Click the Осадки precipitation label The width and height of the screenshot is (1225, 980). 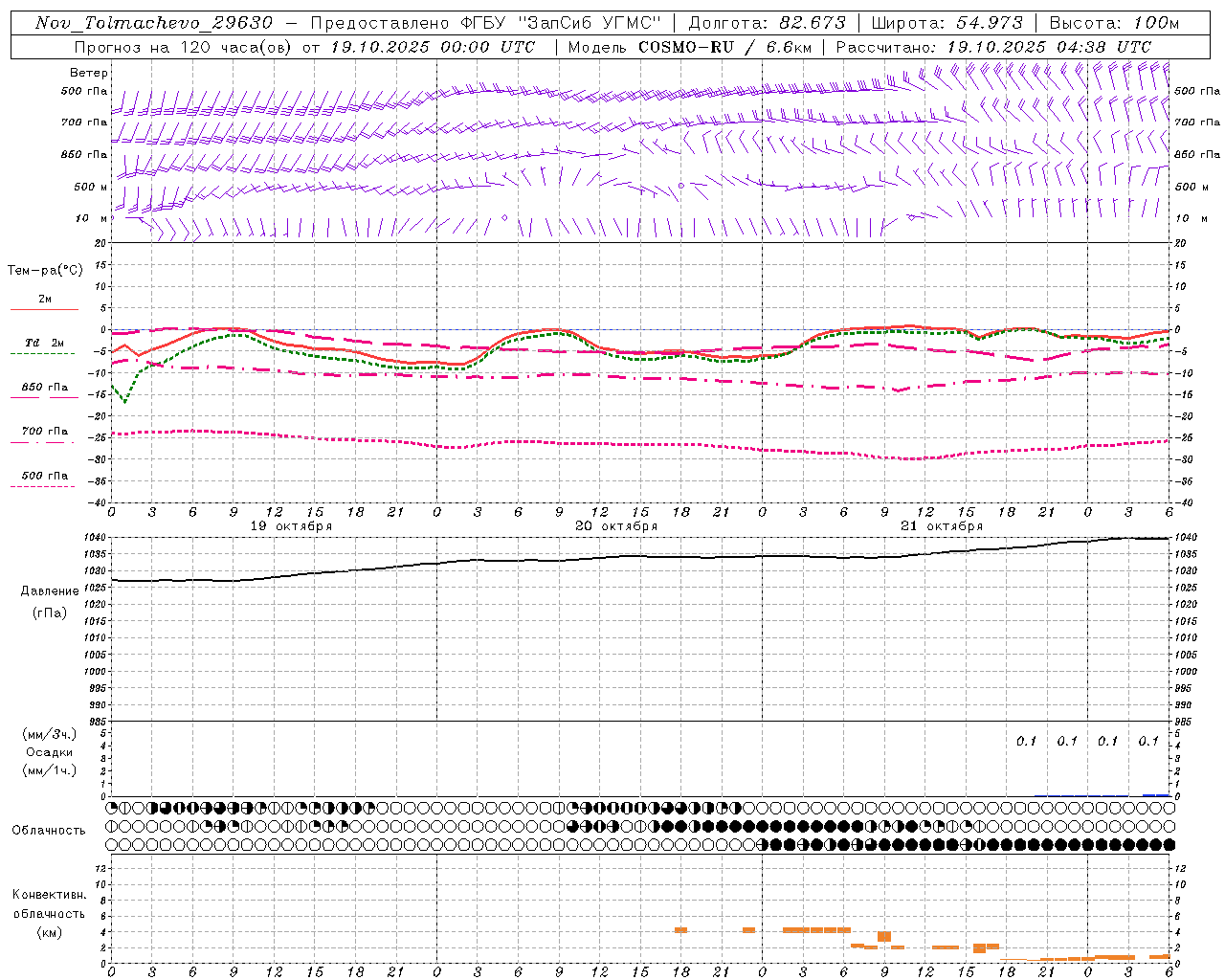tap(50, 752)
